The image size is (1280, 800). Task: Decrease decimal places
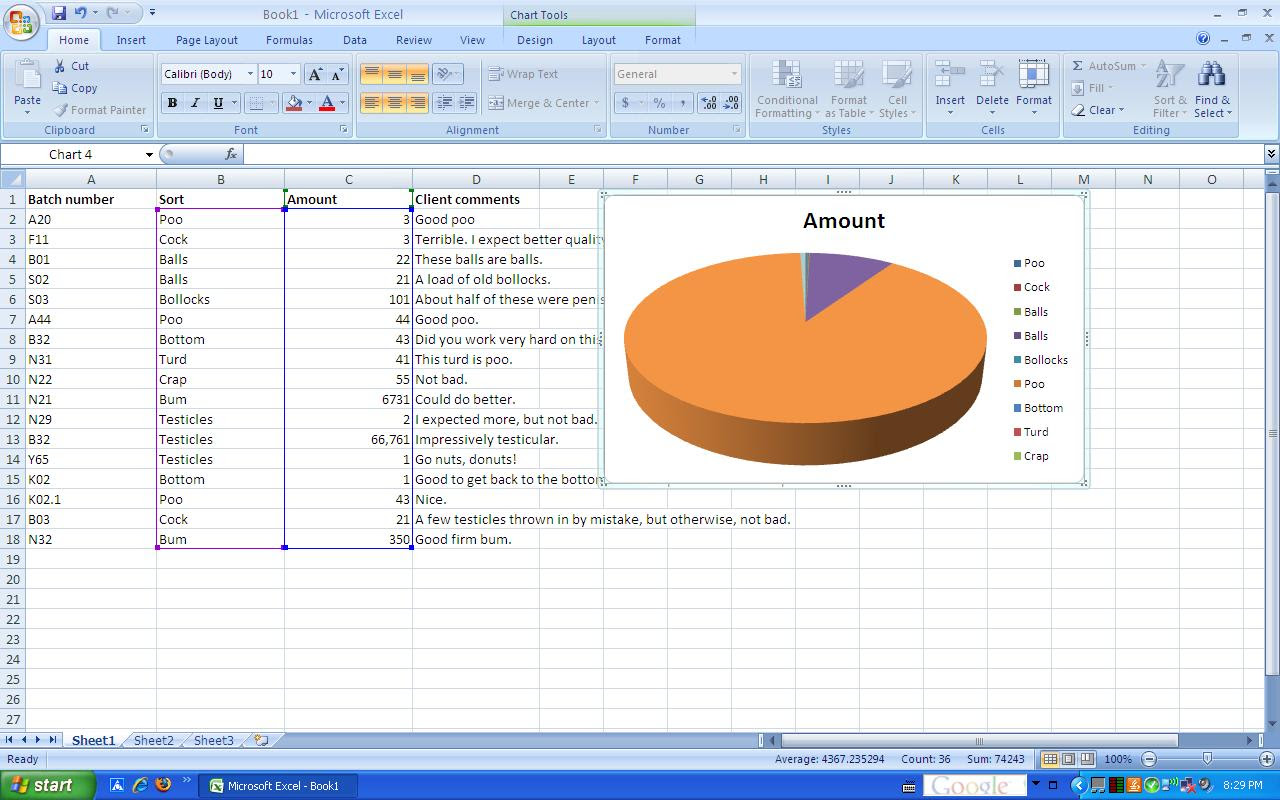click(x=731, y=103)
